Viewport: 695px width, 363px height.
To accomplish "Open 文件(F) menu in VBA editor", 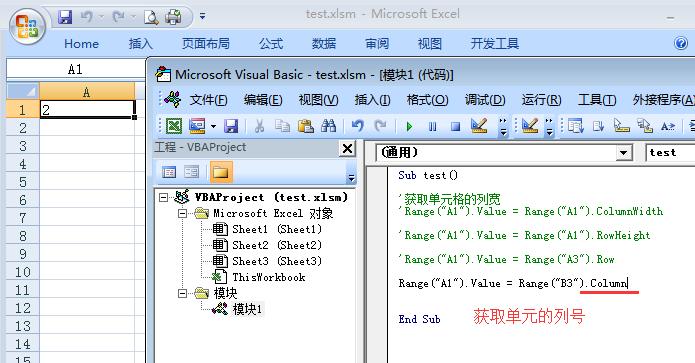I will click(x=208, y=100).
